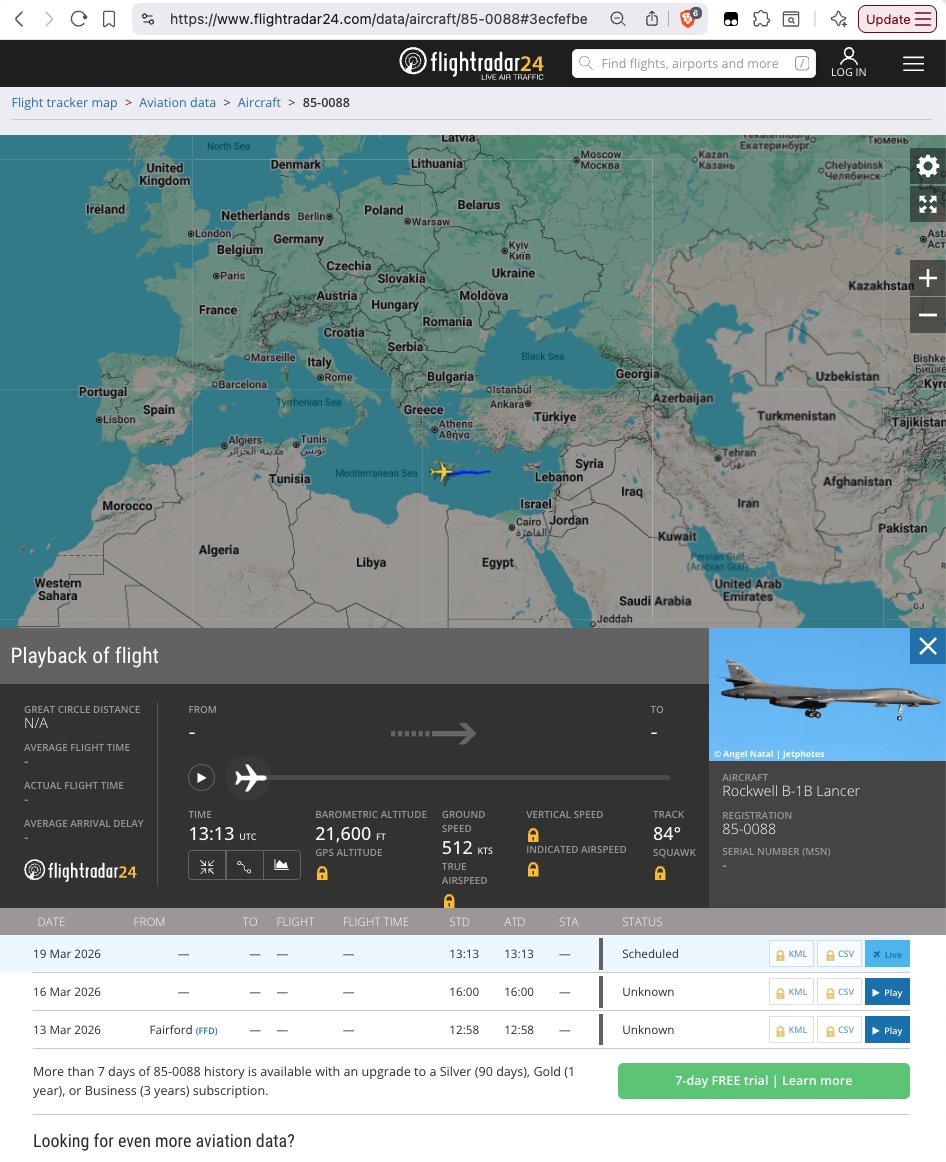The height and width of the screenshot is (1162, 946).
Task: Zoom in on the map
Action: (927, 278)
